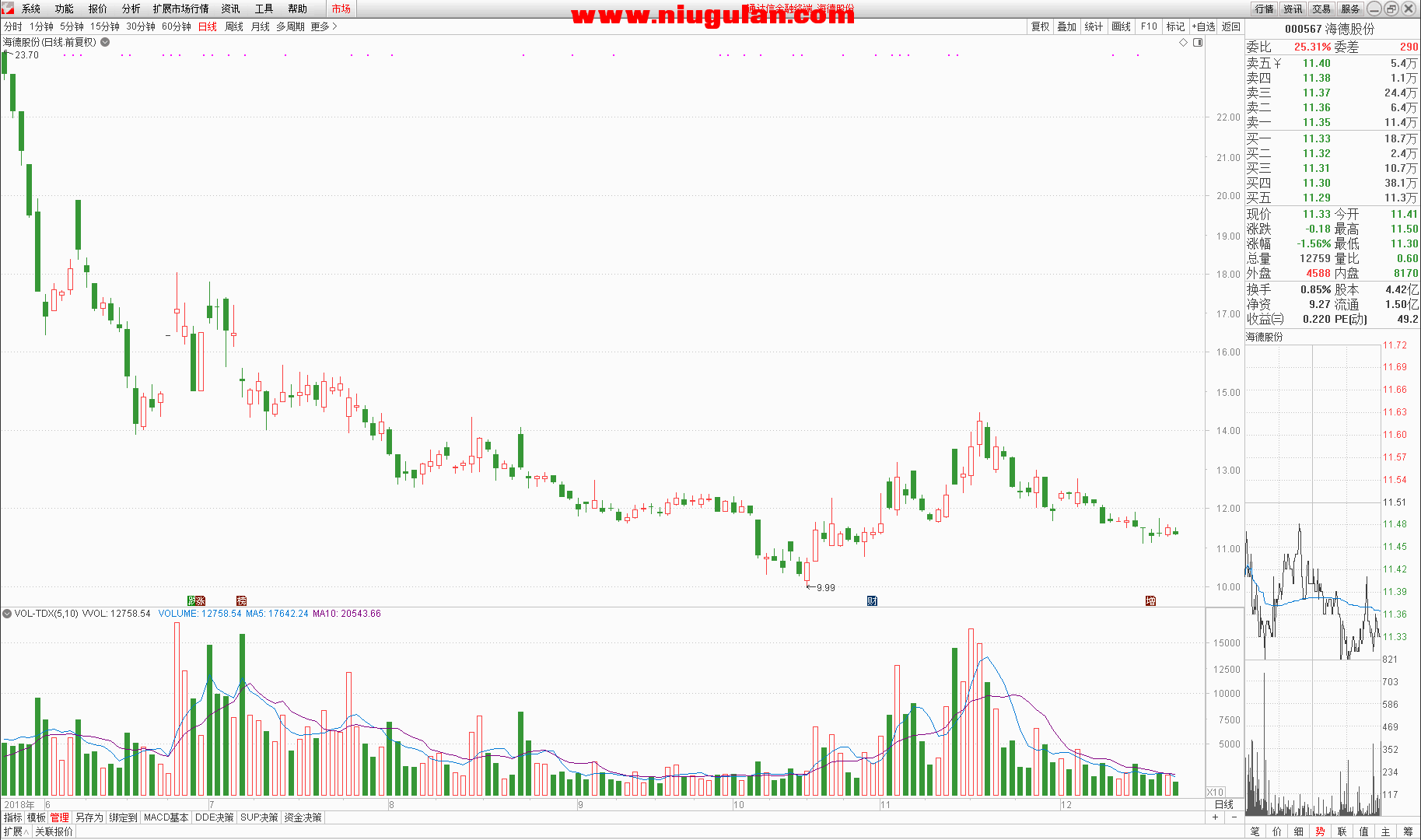Click the 标记 mark button
Viewport: 1421px width, 840px height.
(x=1175, y=26)
